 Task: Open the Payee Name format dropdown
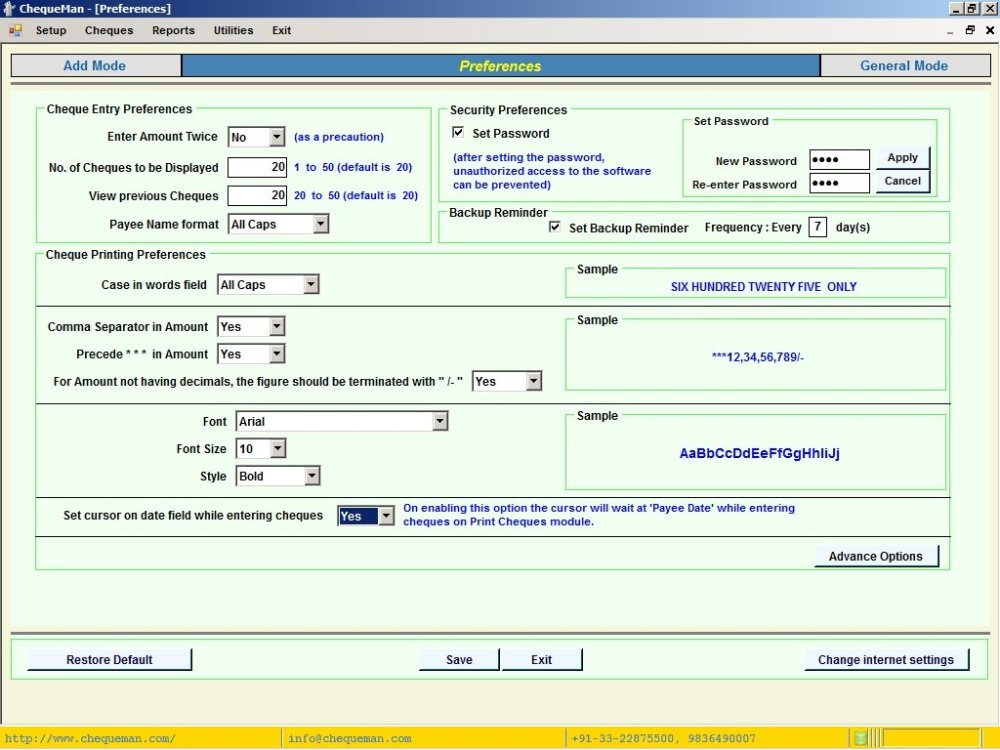pos(321,224)
